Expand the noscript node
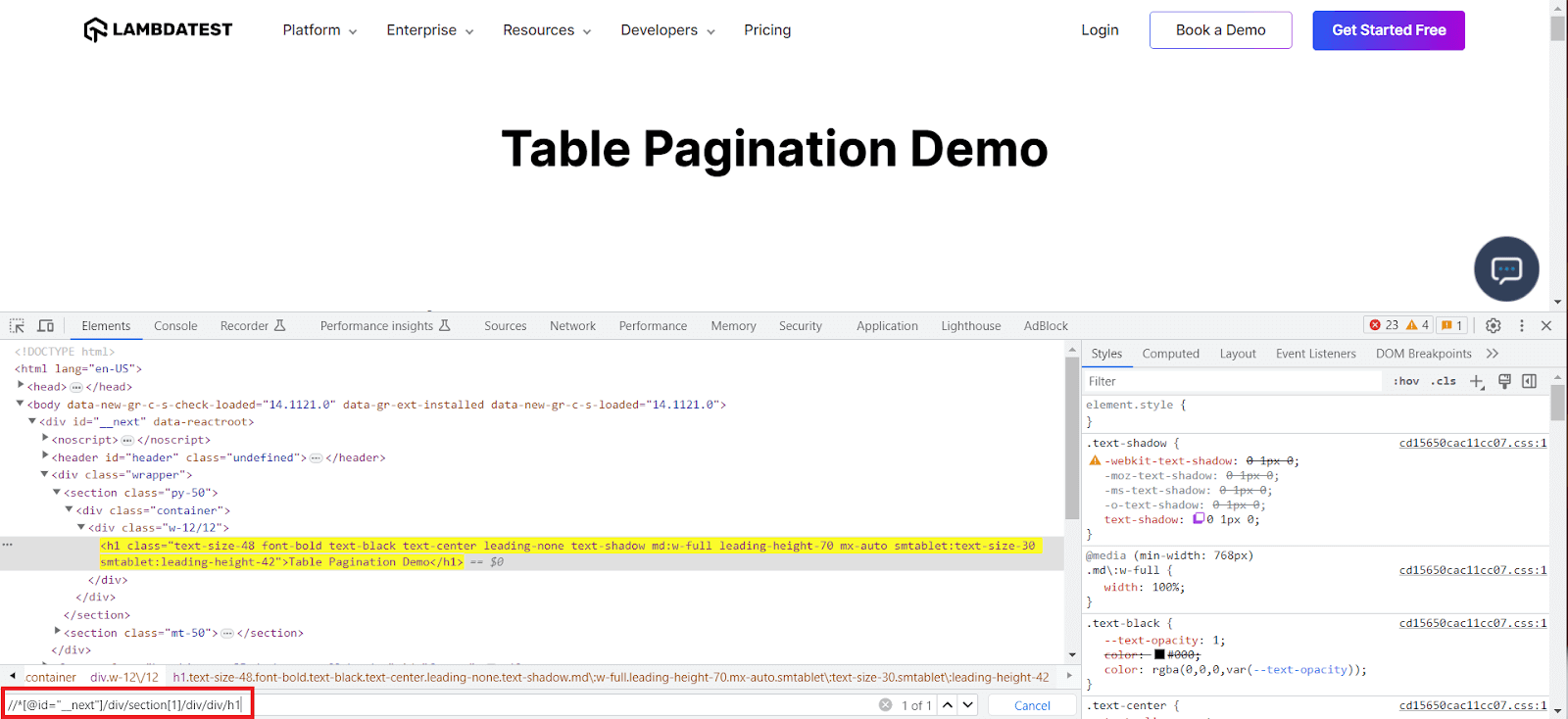Image resolution: width=1568 pixels, height=719 pixels. point(45,439)
